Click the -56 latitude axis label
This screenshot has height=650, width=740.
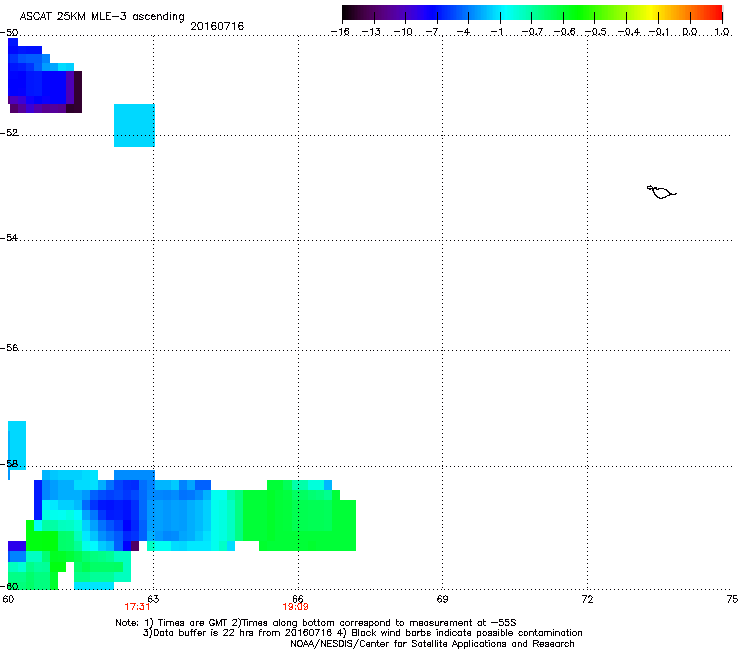[9, 347]
